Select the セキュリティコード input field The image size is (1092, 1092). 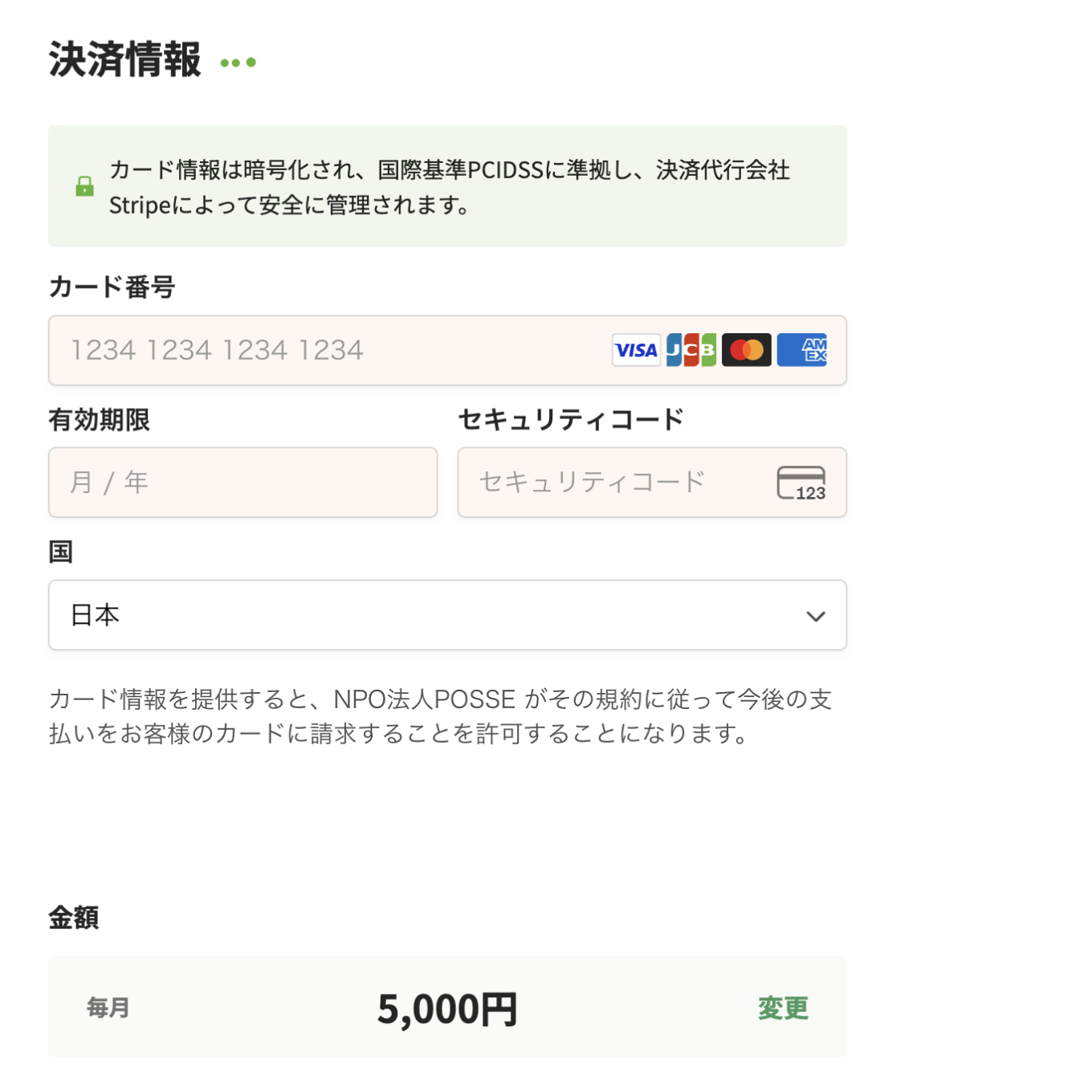tap(610, 483)
